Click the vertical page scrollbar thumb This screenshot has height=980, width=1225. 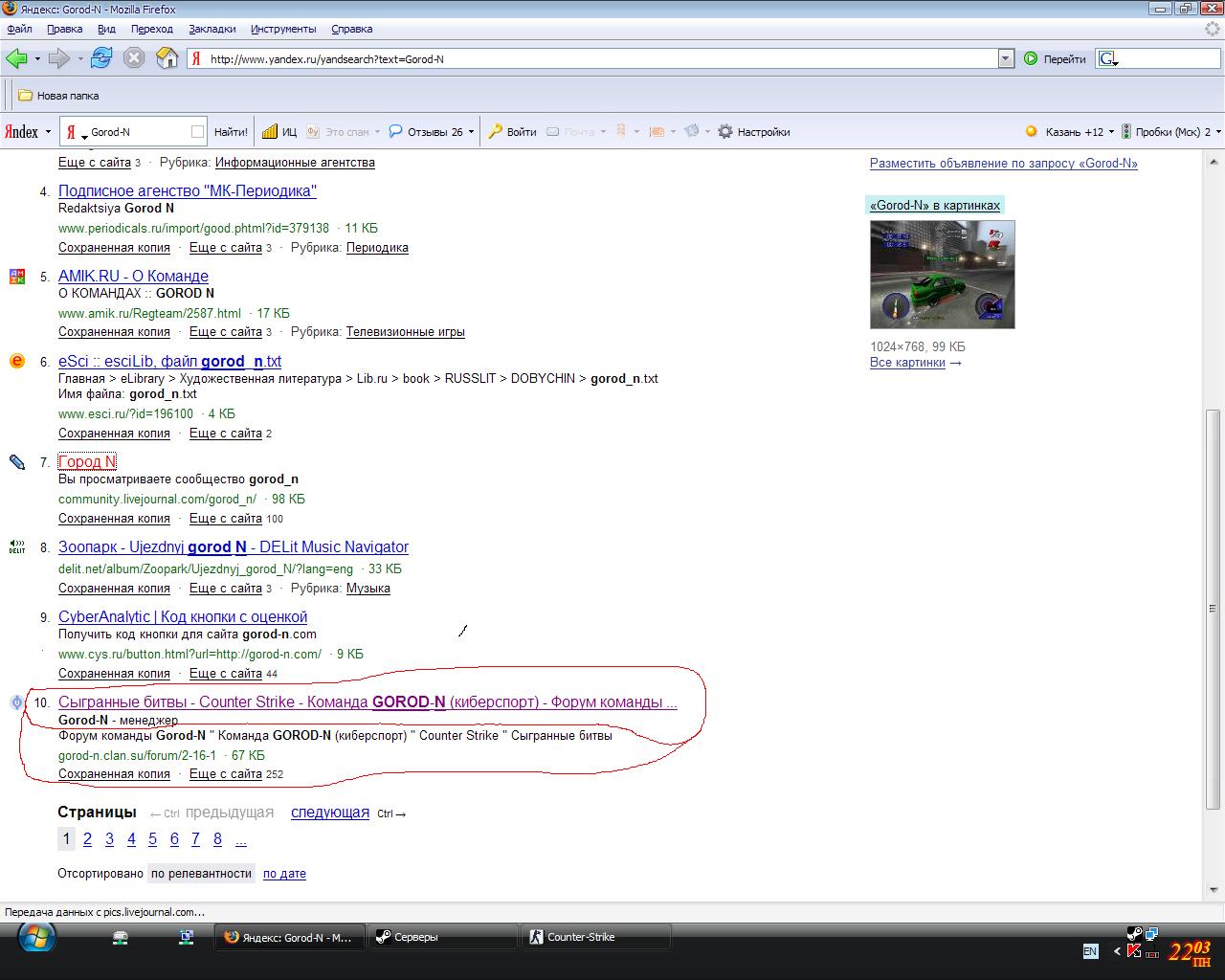click(x=1214, y=609)
